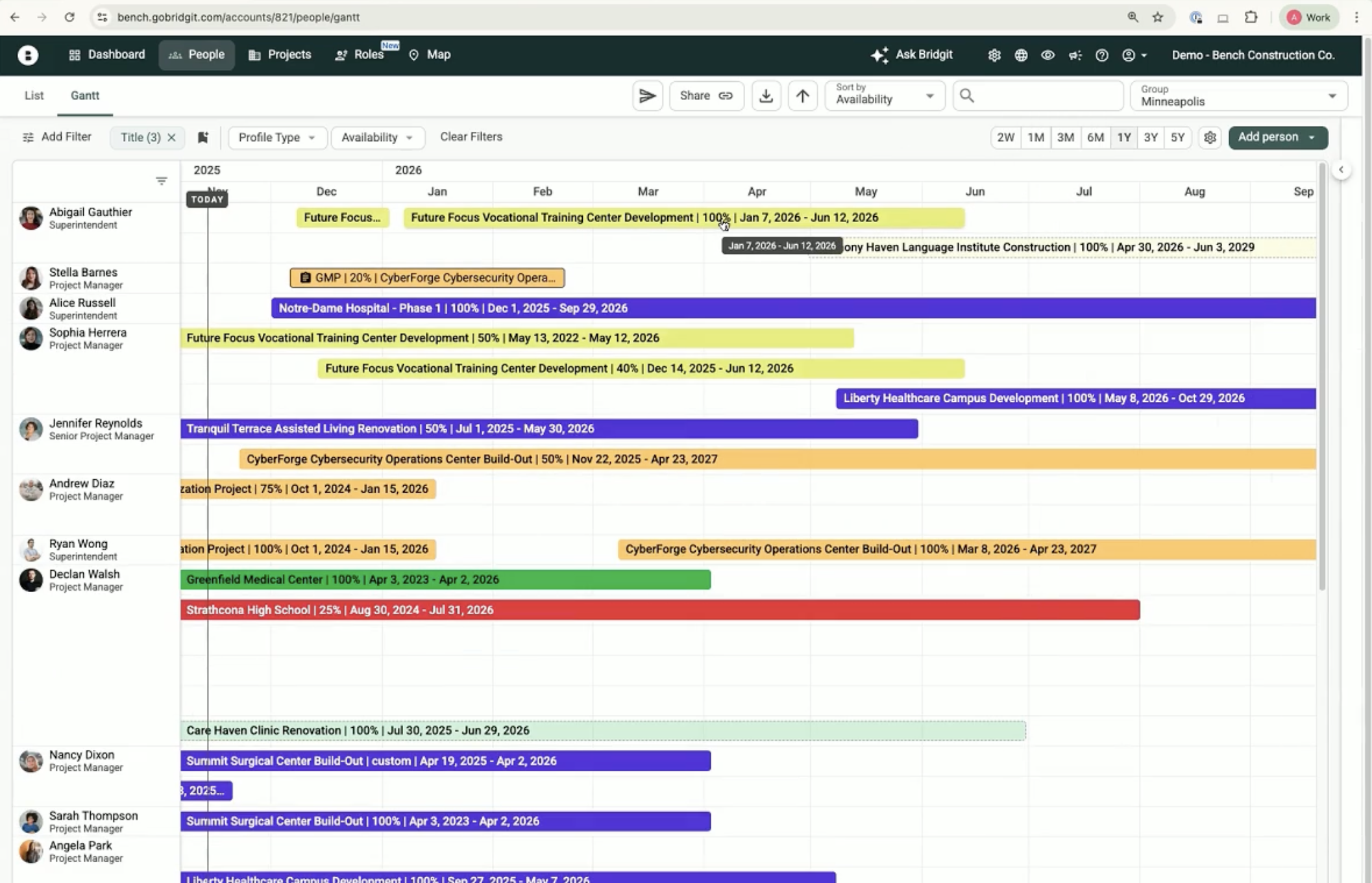This screenshot has height=883, width=1372.
Task: Click the Add person button
Action: point(1268,137)
